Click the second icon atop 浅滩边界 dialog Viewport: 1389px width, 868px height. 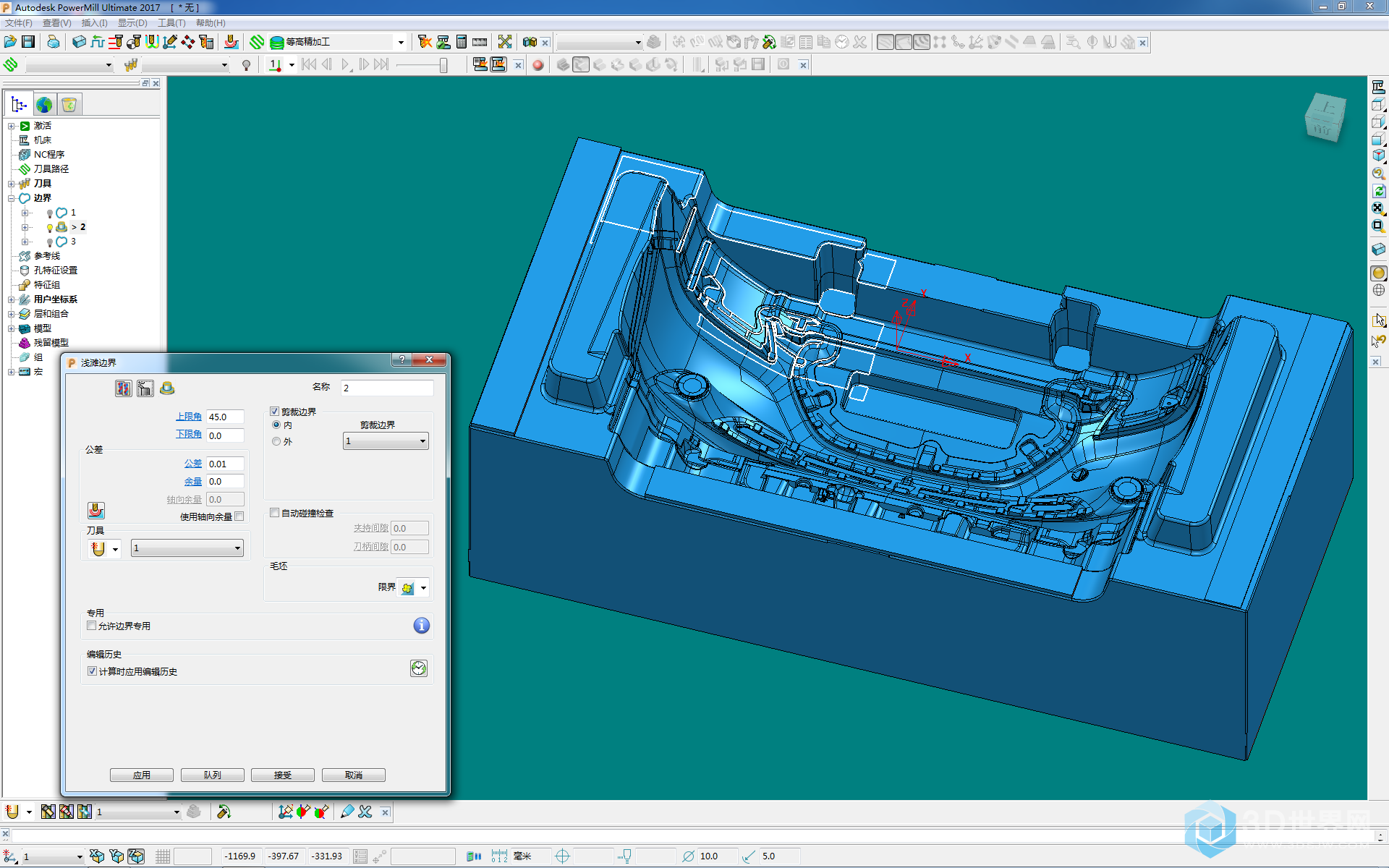click(x=145, y=388)
